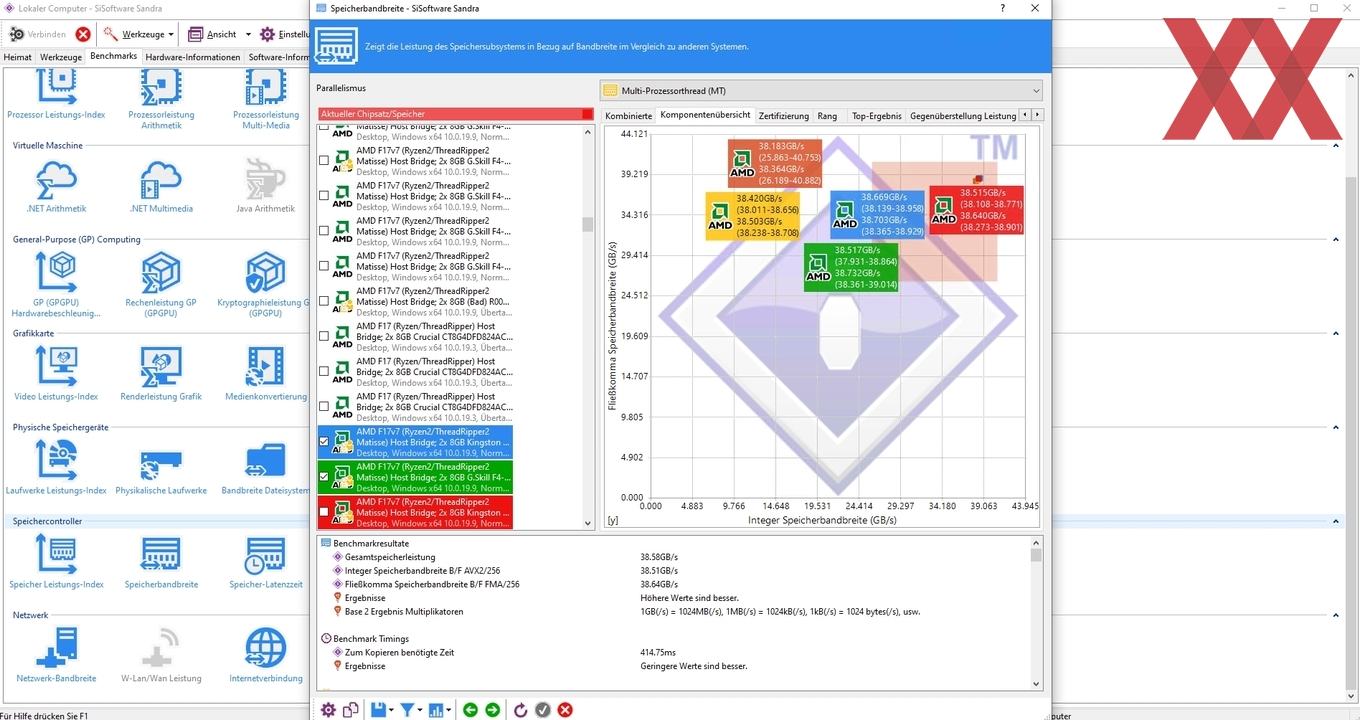Viewport: 1360px width, 720px height.
Task: Switch to the Hardware-Informationen tab
Action: (x=193, y=57)
